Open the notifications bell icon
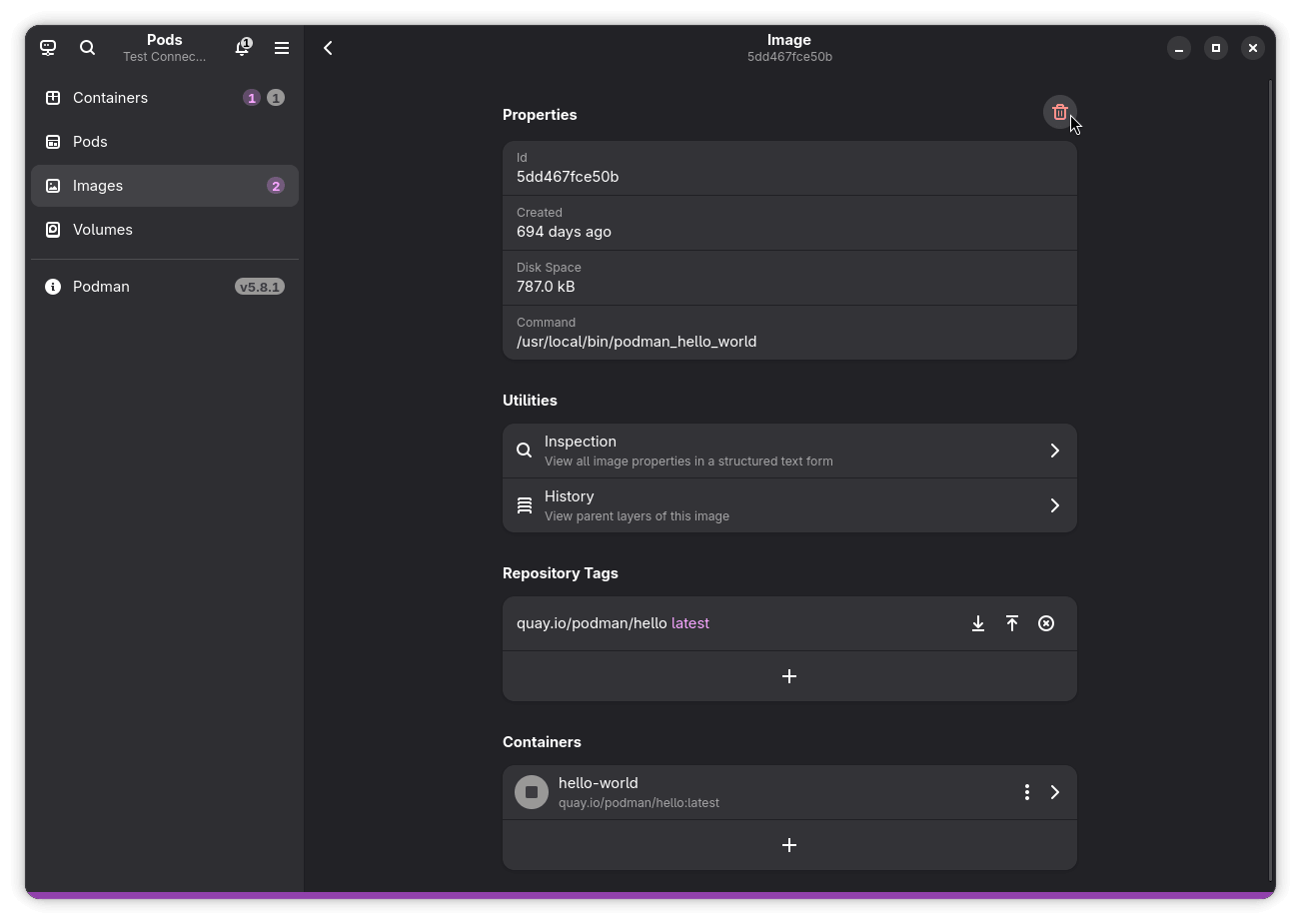 243,48
